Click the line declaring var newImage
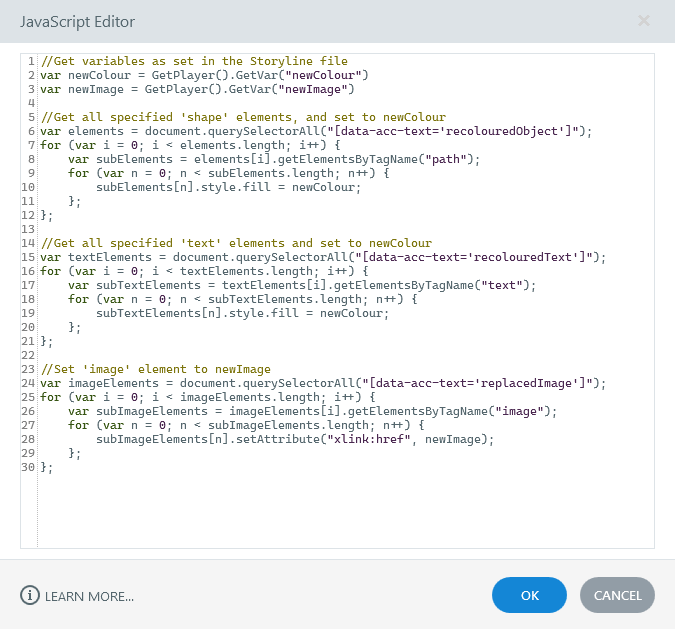The image size is (675, 629). [x=198, y=89]
